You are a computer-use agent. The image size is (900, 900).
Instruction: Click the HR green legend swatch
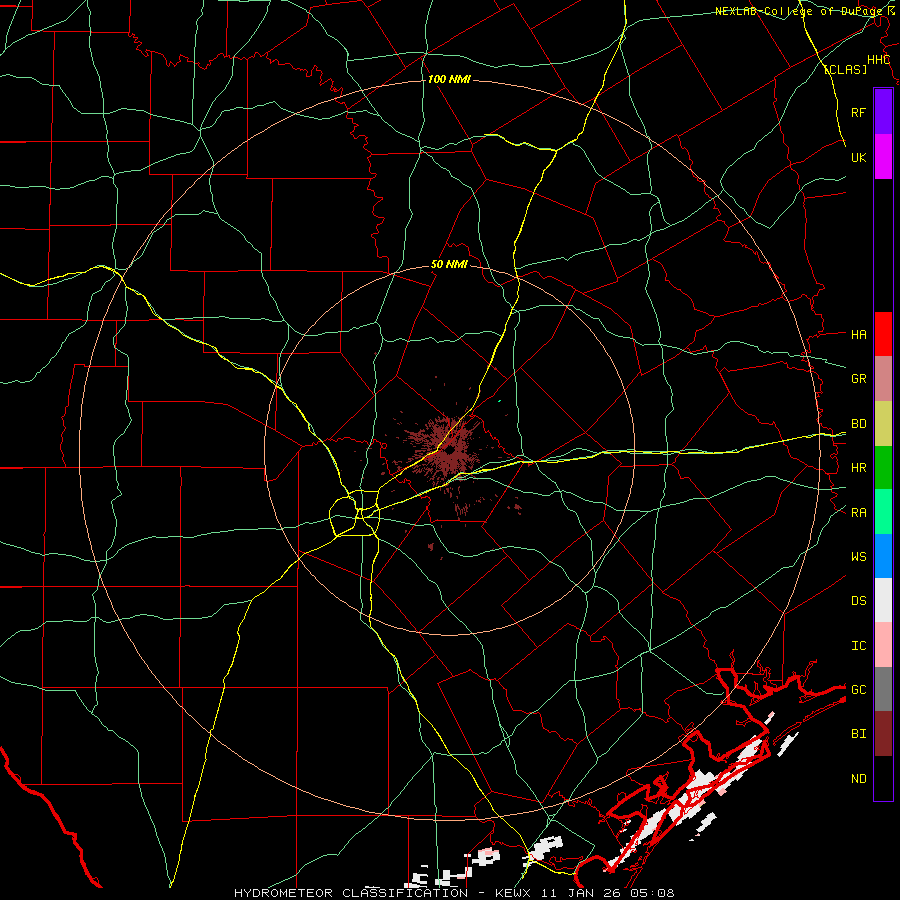(x=883, y=468)
